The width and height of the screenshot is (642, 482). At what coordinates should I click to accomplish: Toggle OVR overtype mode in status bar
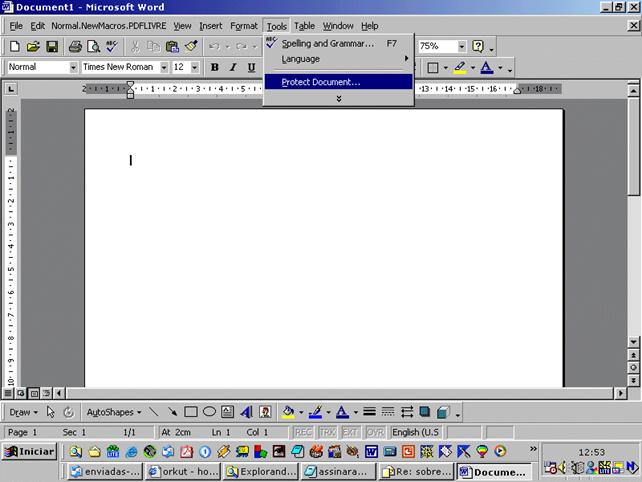pos(375,432)
